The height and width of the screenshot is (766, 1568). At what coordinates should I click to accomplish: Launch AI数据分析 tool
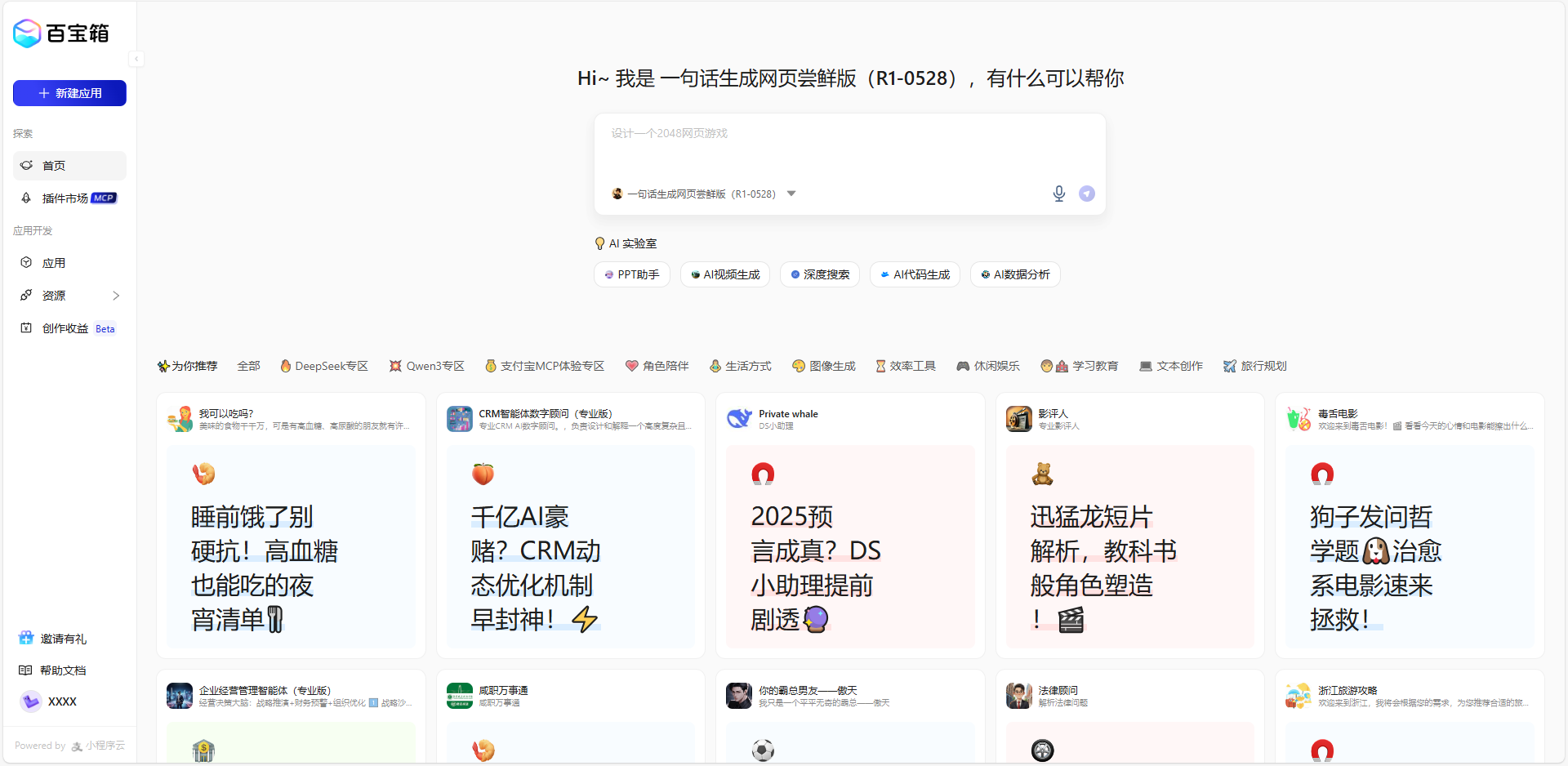(x=1015, y=274)
